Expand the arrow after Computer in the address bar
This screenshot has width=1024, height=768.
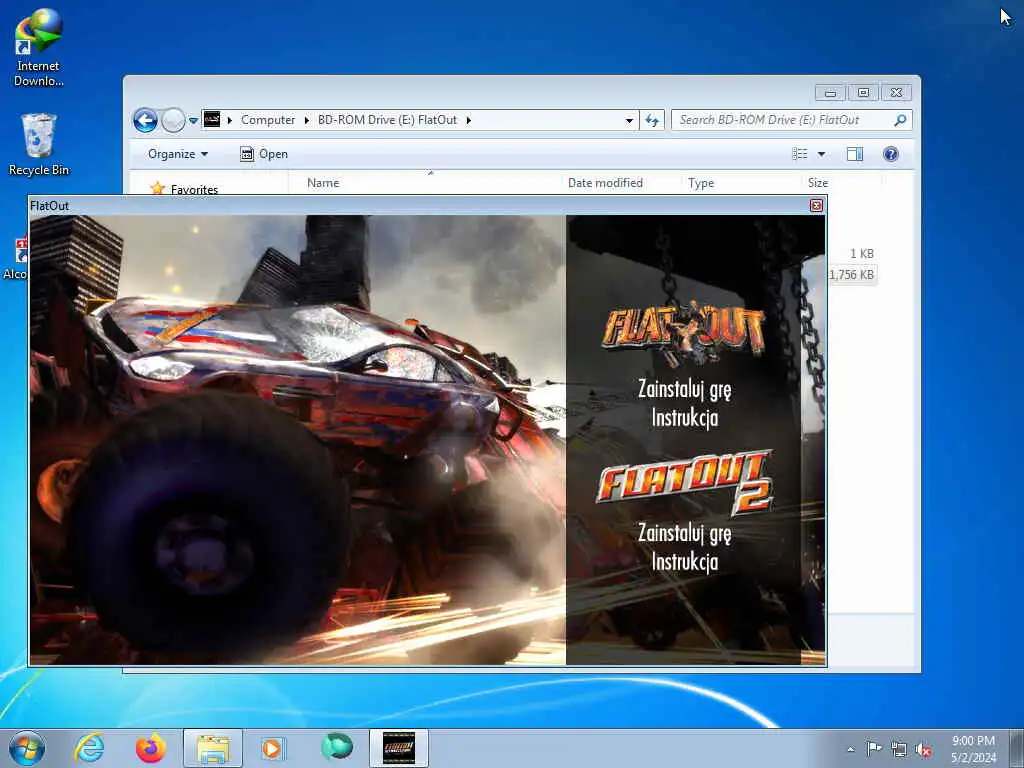[306, 120]
